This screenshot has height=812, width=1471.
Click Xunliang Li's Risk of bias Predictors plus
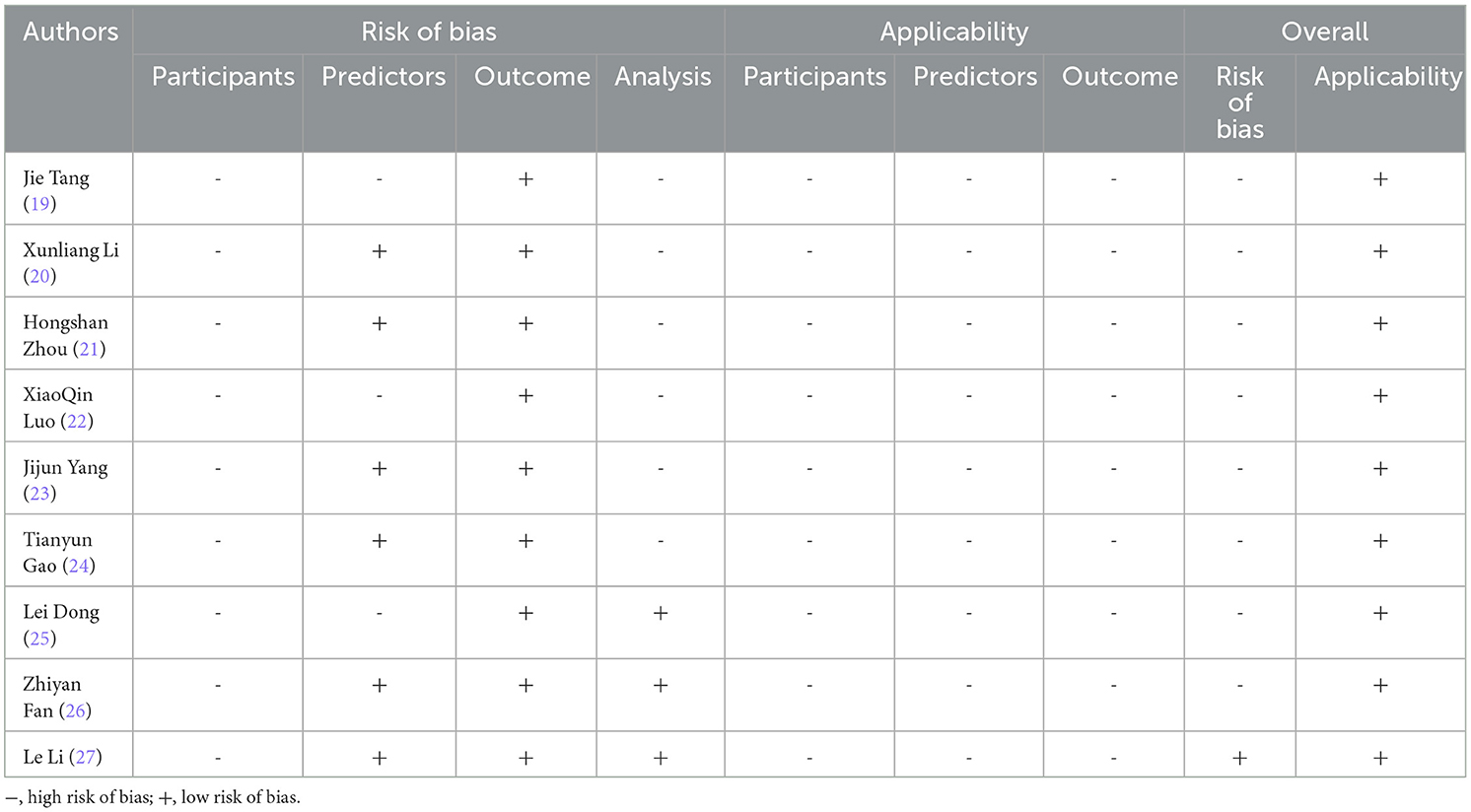click(x=380, y=251)
